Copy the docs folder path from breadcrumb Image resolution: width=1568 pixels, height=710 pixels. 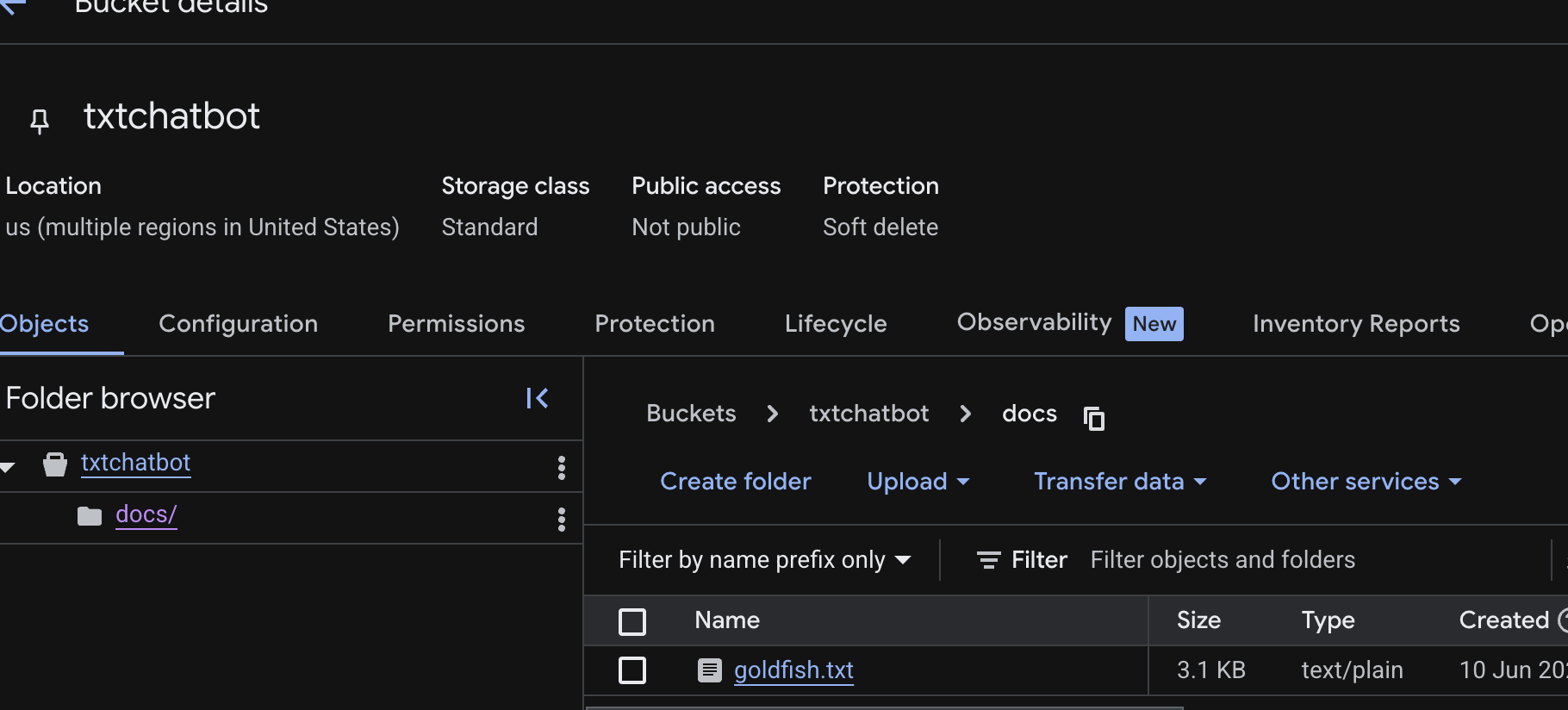pyautogui.click(x=1094, y=420)
